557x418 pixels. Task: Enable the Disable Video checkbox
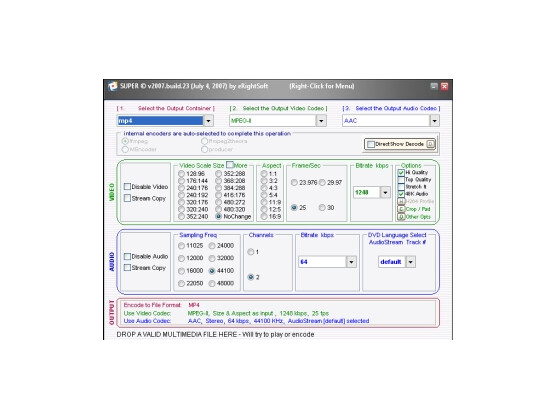coord(127,186)
